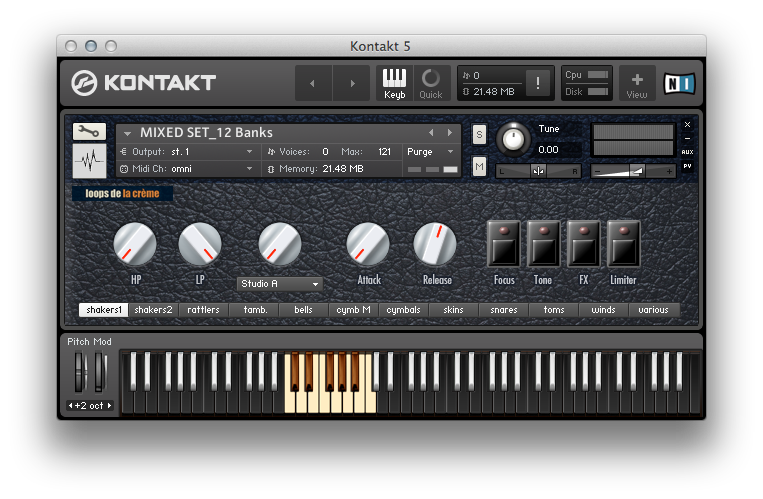The width and height of the screenshot is (763, 499).
Task: Select the bells bank tab
Action: (304, 310)
